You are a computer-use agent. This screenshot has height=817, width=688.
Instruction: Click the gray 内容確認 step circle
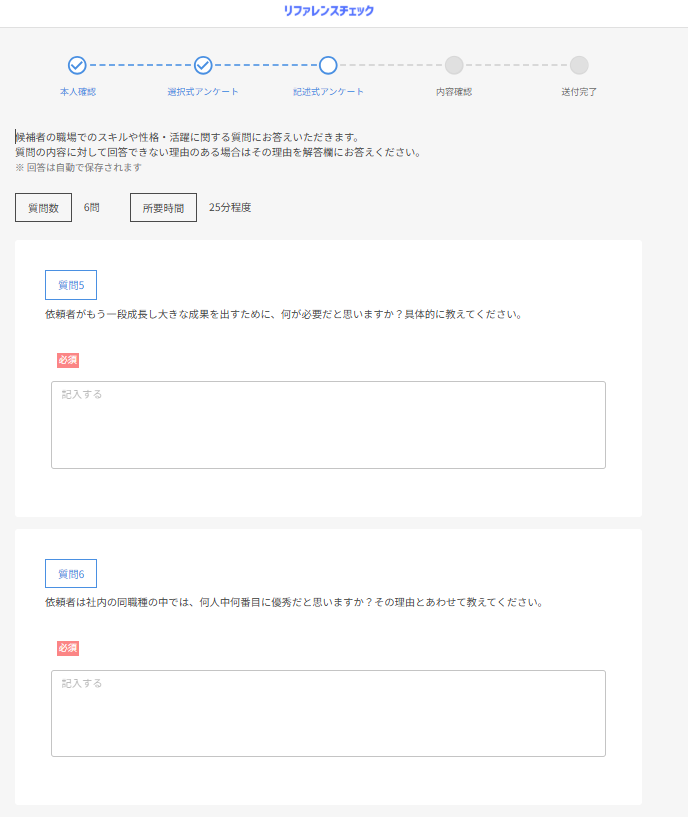pos(454,65)
